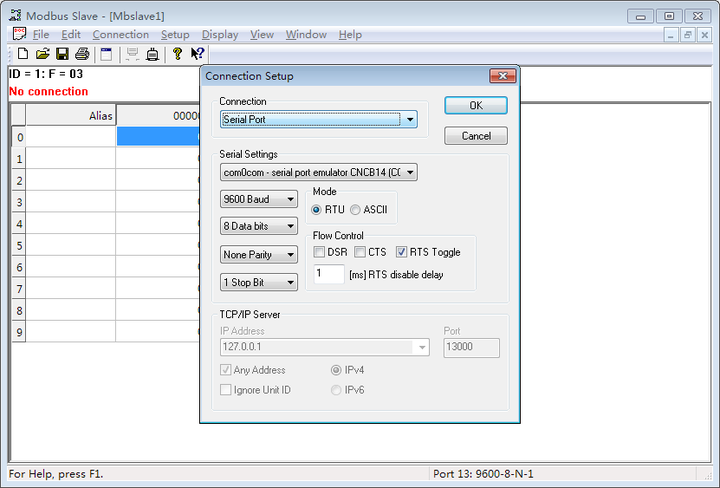
Task: Open the File menu
Action: click(x=40, y=35)
